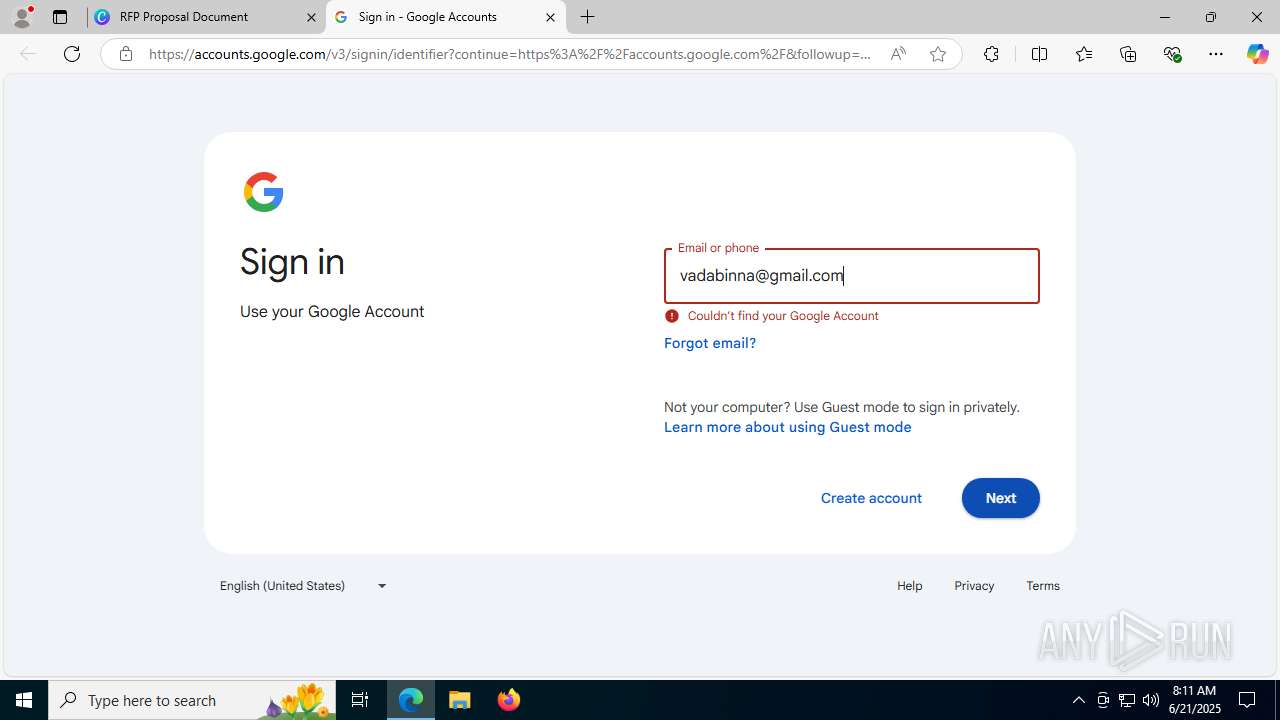This screenshot has width=1280, height=720.
Task: Refresh the current page
Action: tap(72, 54)
